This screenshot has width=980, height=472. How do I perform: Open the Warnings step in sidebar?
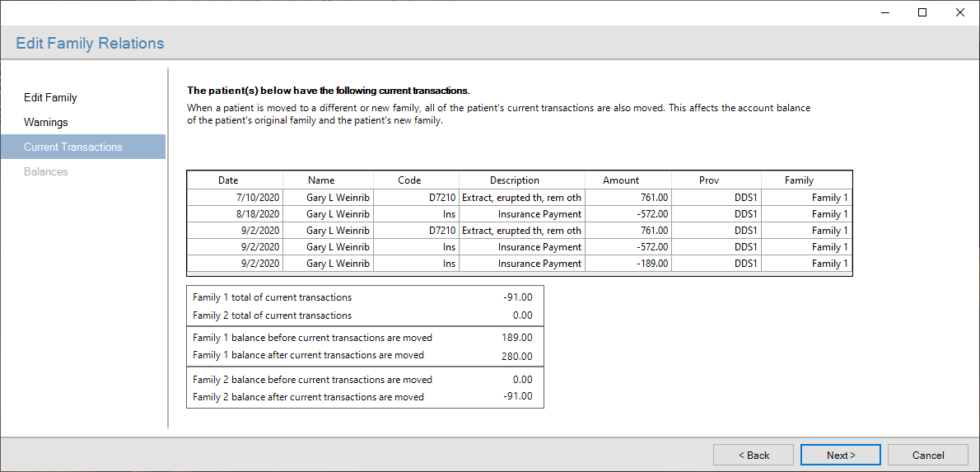(46, 122)
